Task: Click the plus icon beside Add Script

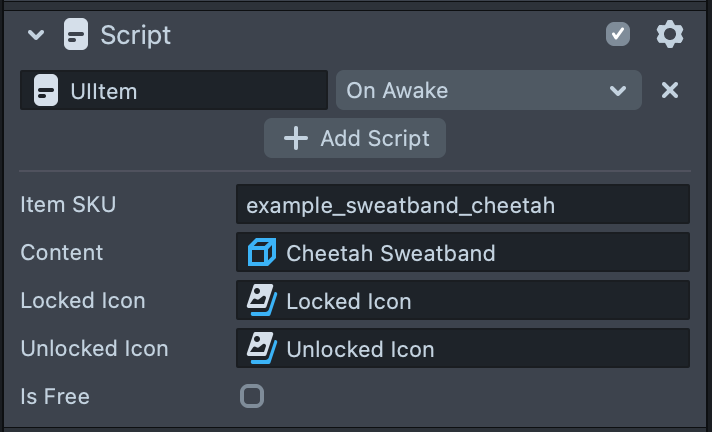Action: 296,138
